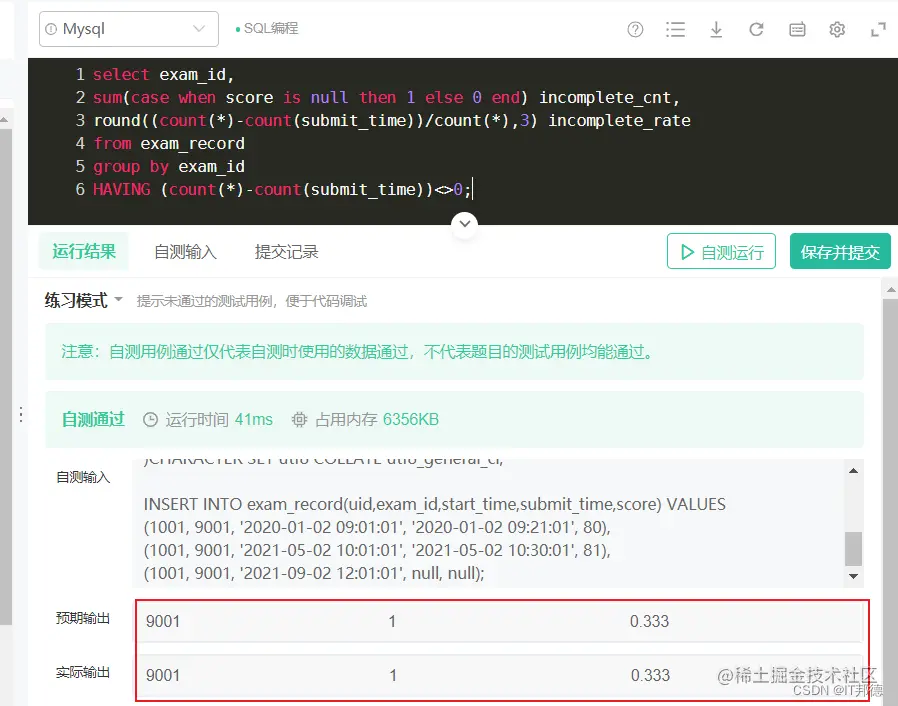Click the vertical dots panel drag handle

point(21,415)
